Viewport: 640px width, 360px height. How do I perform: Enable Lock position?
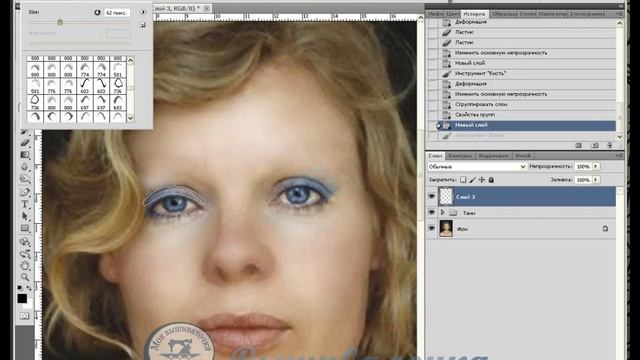click(482, 180)
